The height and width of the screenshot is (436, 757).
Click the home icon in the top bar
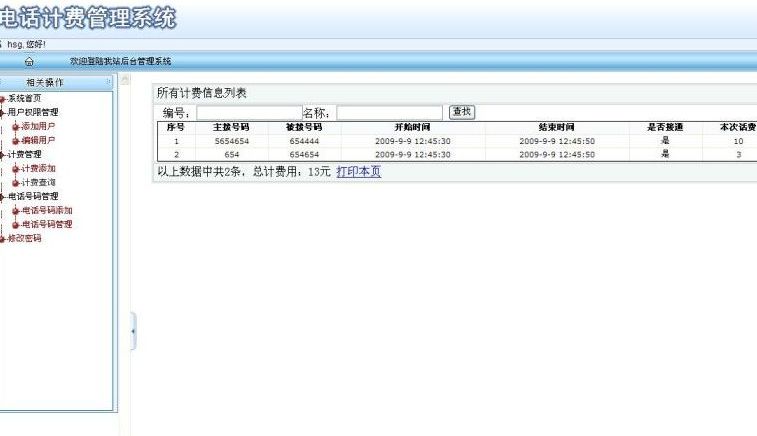pos(28,62)
